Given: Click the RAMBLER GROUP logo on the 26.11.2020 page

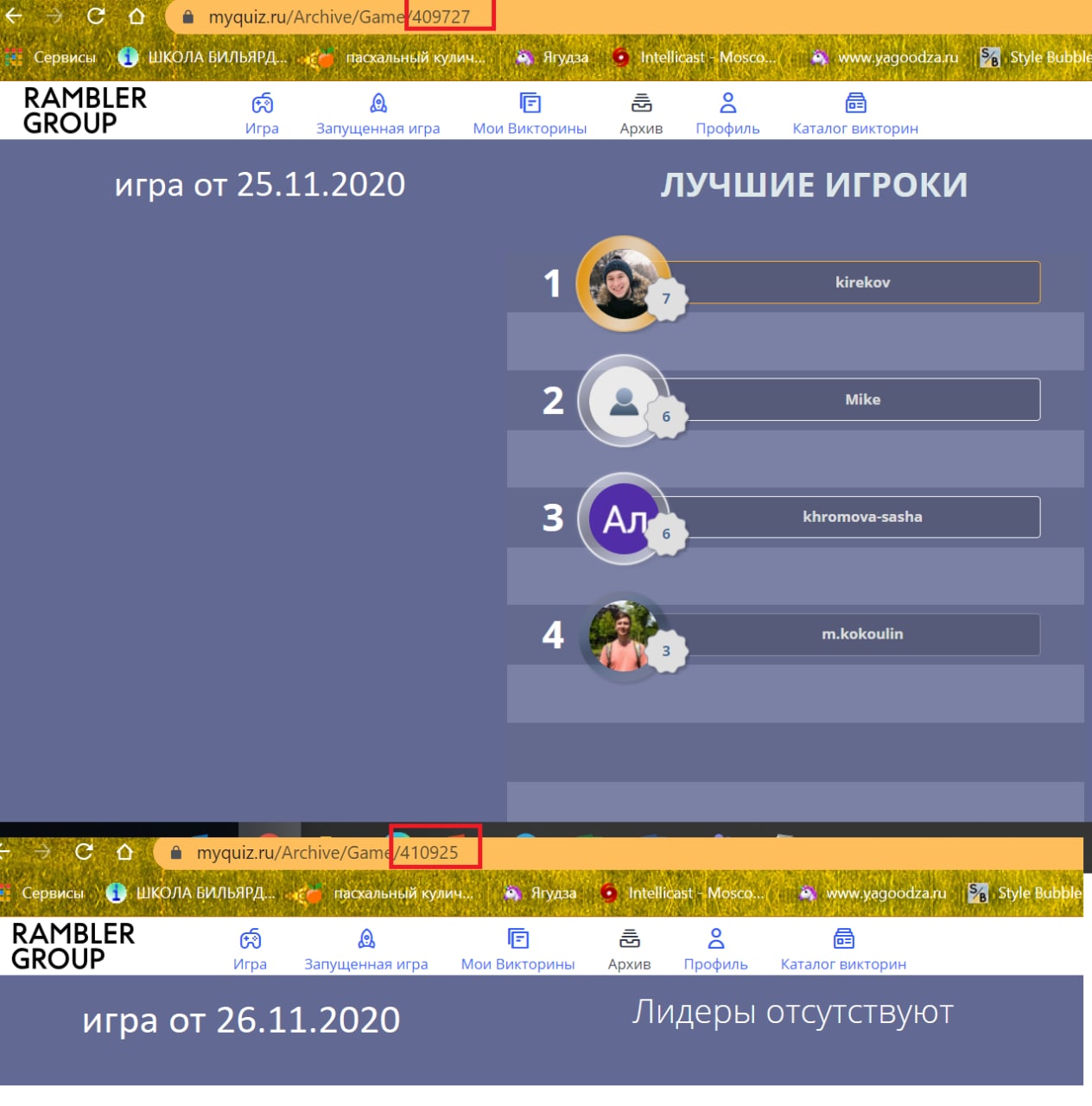Looking at the screenshot, I should tap(73, 945).
